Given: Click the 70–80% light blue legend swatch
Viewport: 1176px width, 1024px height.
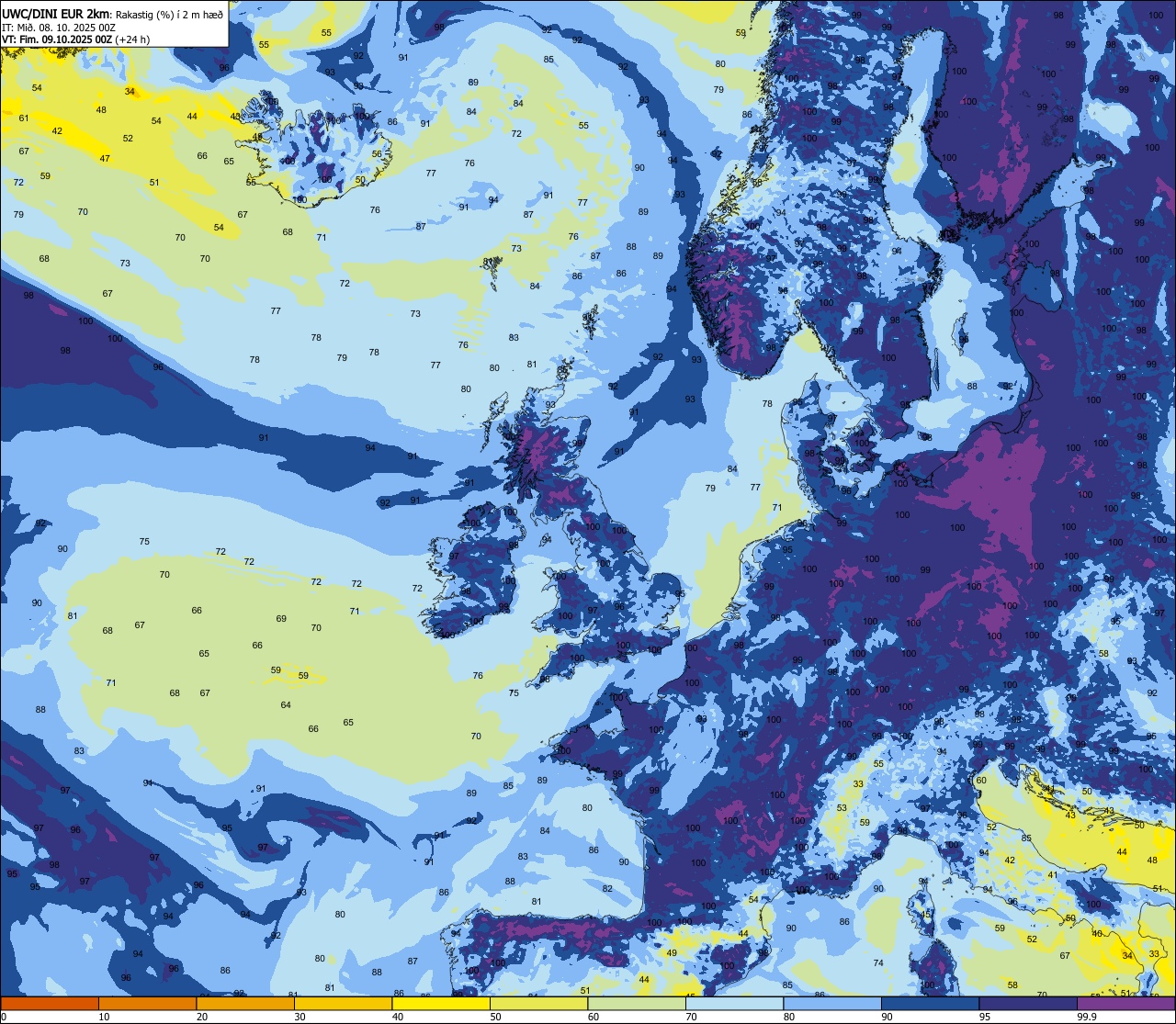Looking at the screenshot, I should click(x=734, y=1004).
